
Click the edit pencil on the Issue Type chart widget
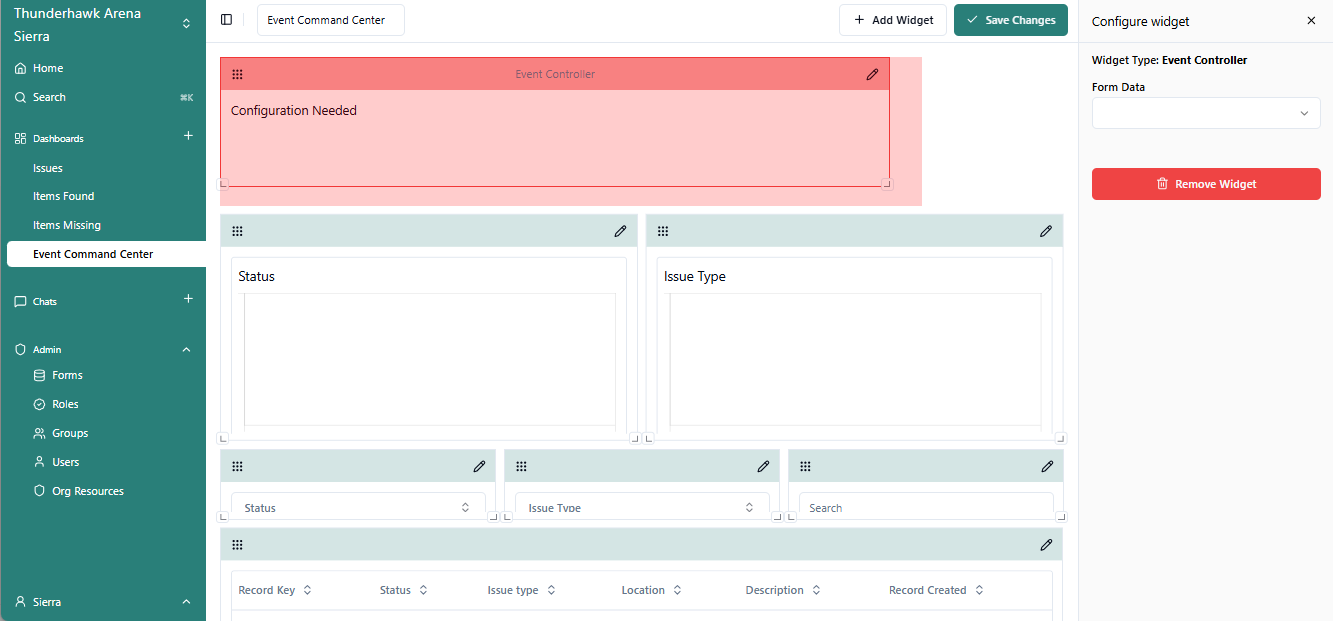click(1046, 231)
